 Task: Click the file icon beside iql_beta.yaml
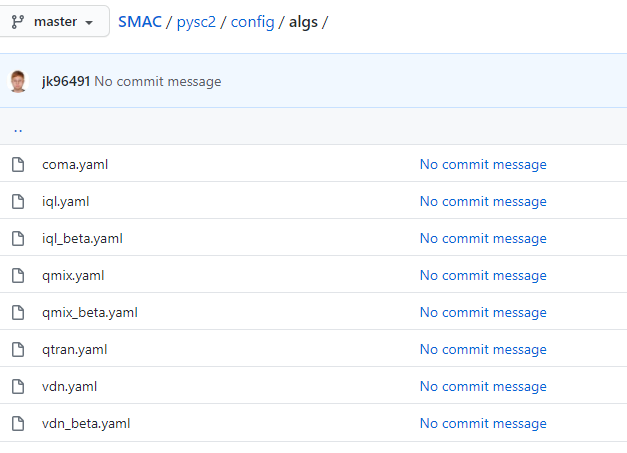(x=17, y=238)
